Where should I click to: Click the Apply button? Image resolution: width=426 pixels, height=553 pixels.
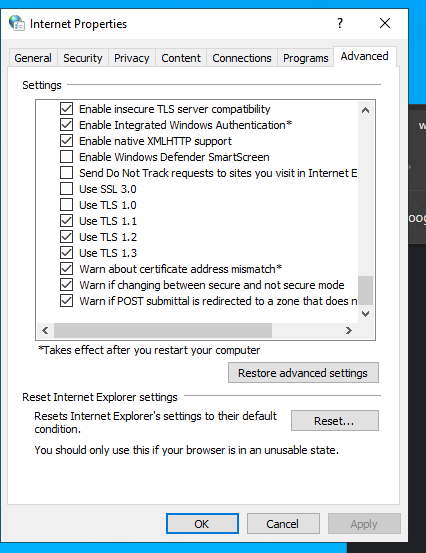[x=364, y=524]
